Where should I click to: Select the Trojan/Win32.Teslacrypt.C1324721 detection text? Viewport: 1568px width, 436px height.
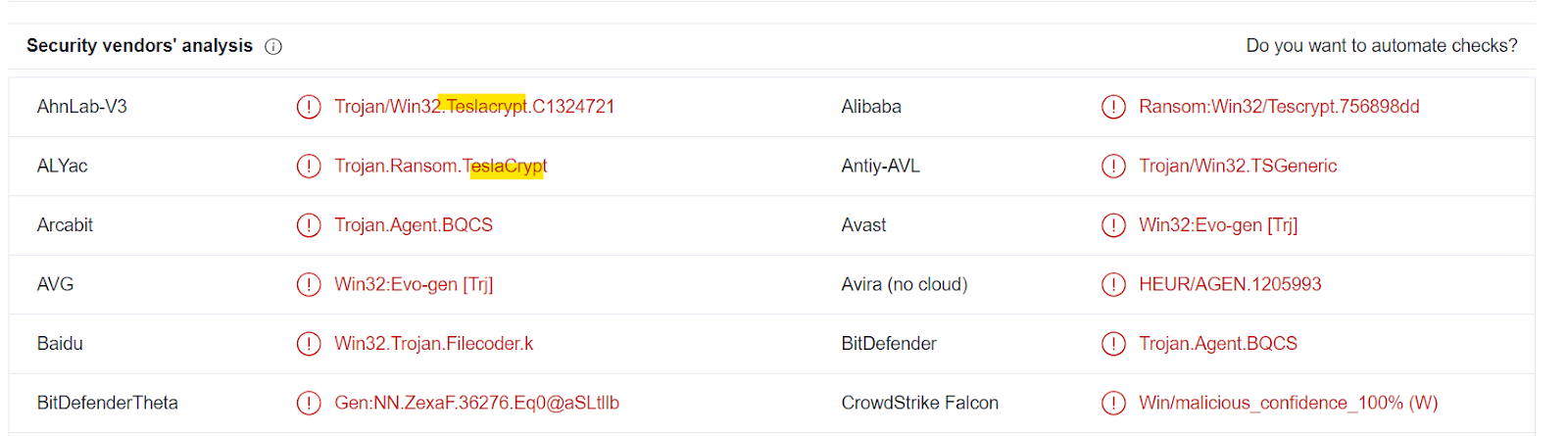coord(474,107)
